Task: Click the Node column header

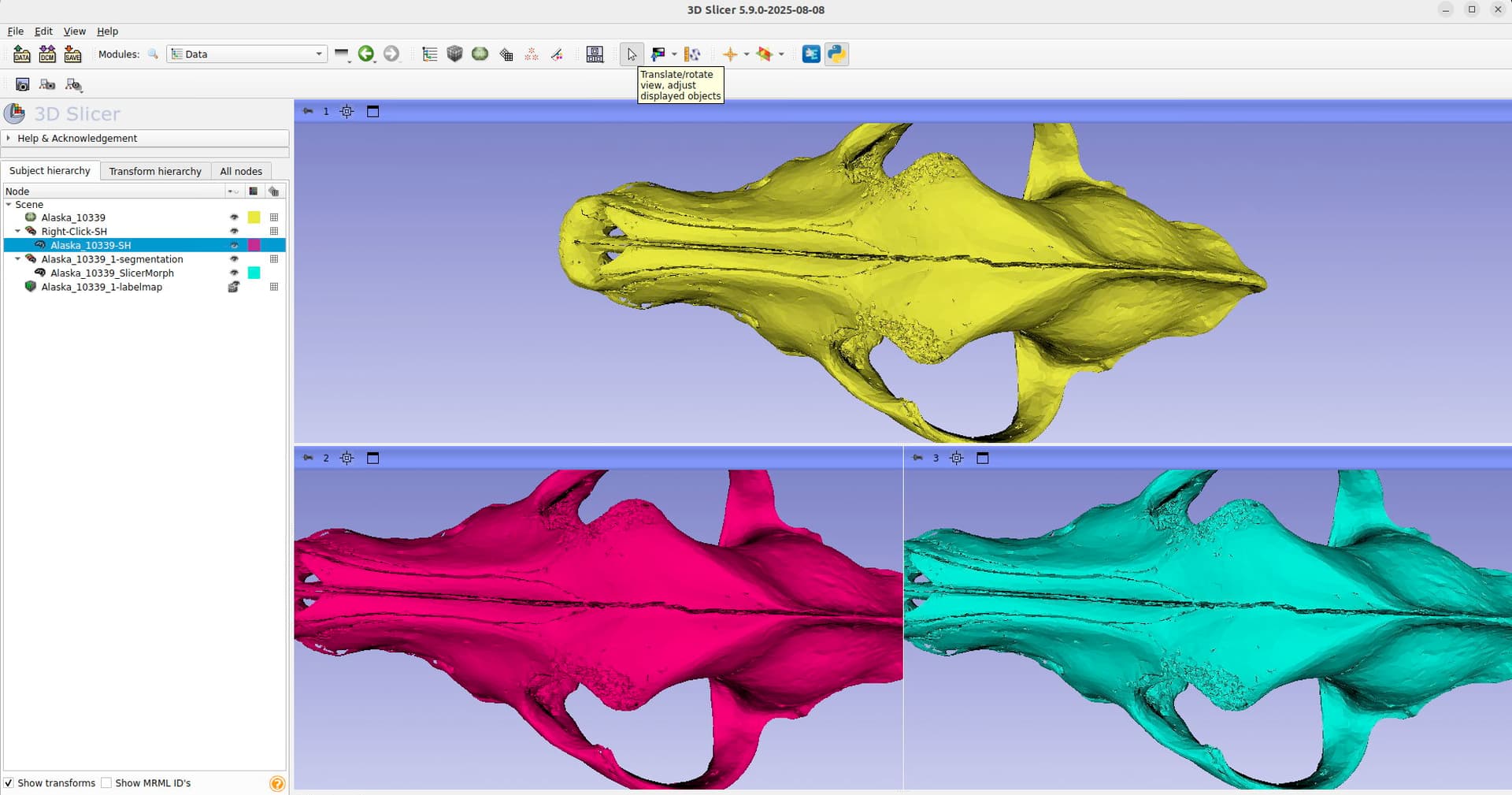Action: click(114, 191)
